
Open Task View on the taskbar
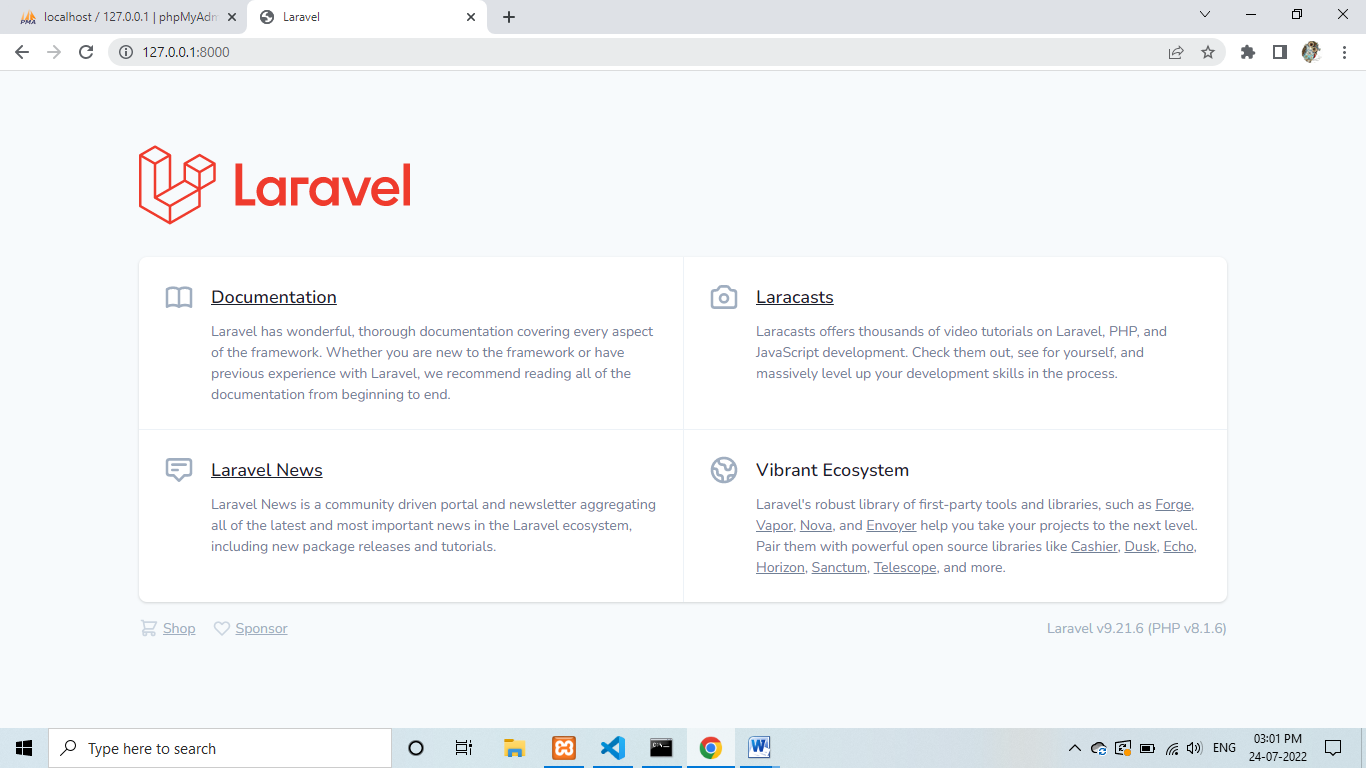(x=464, y=748)
